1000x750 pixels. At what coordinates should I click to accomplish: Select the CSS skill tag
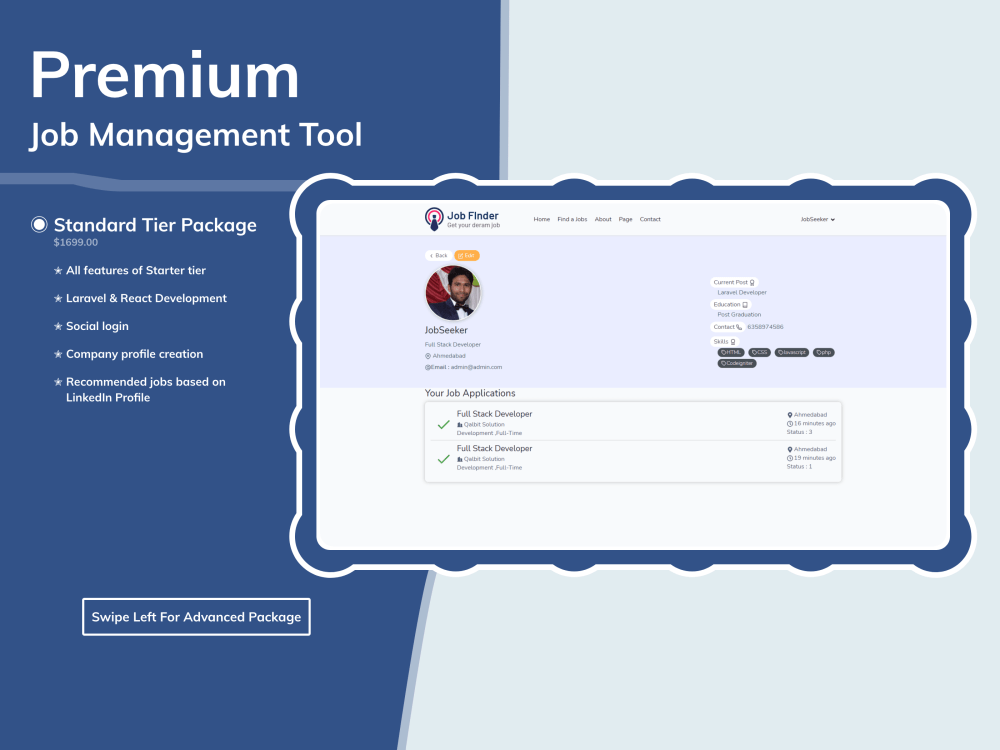760,353
